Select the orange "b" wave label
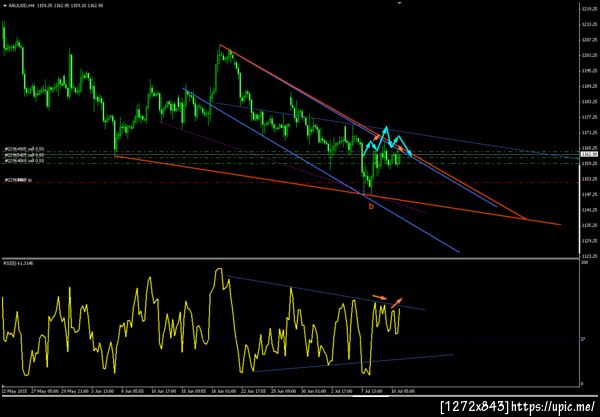 (370, 207)
